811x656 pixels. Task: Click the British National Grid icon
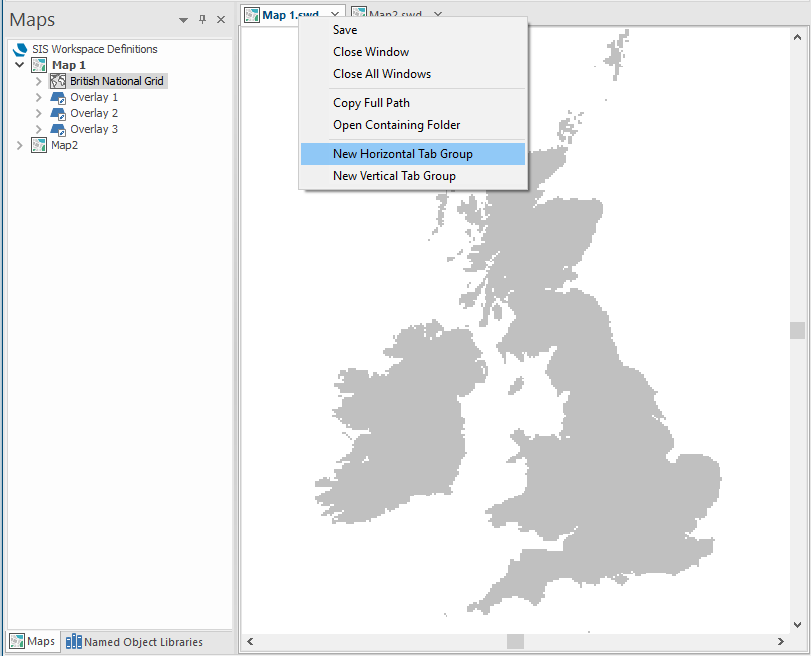[x=58, y=81]
